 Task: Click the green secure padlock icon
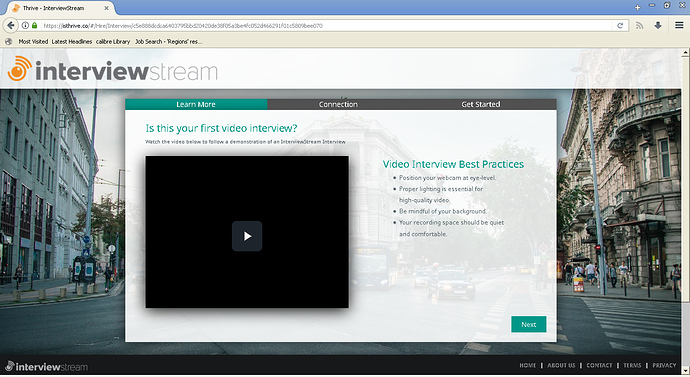click(34, 26)
